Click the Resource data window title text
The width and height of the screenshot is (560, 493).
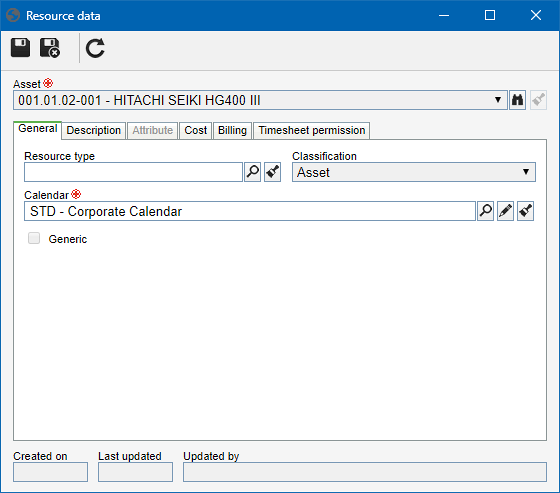tap(63, 16)
